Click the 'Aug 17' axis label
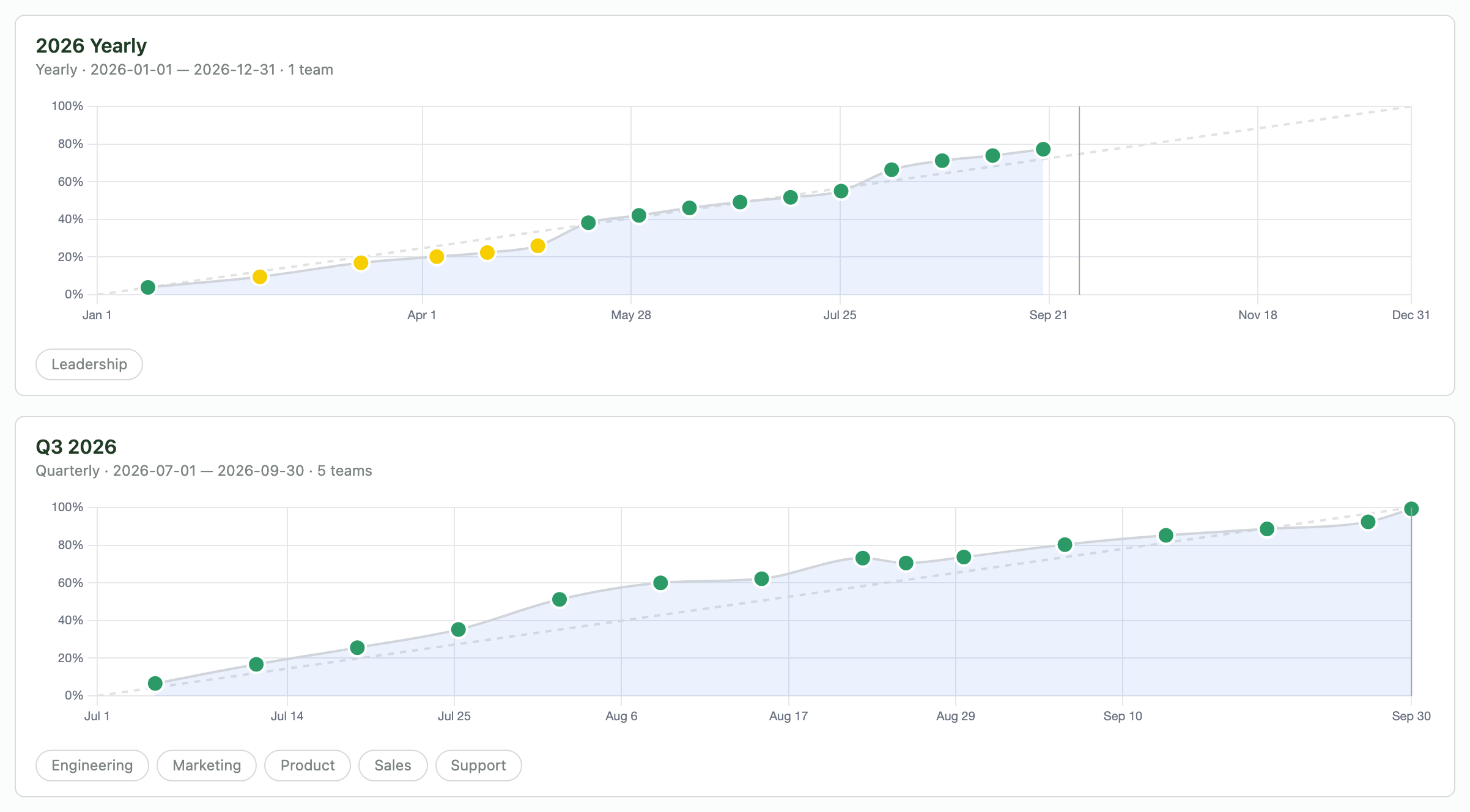The image size is (1470, 812). [x=789, y=716]
